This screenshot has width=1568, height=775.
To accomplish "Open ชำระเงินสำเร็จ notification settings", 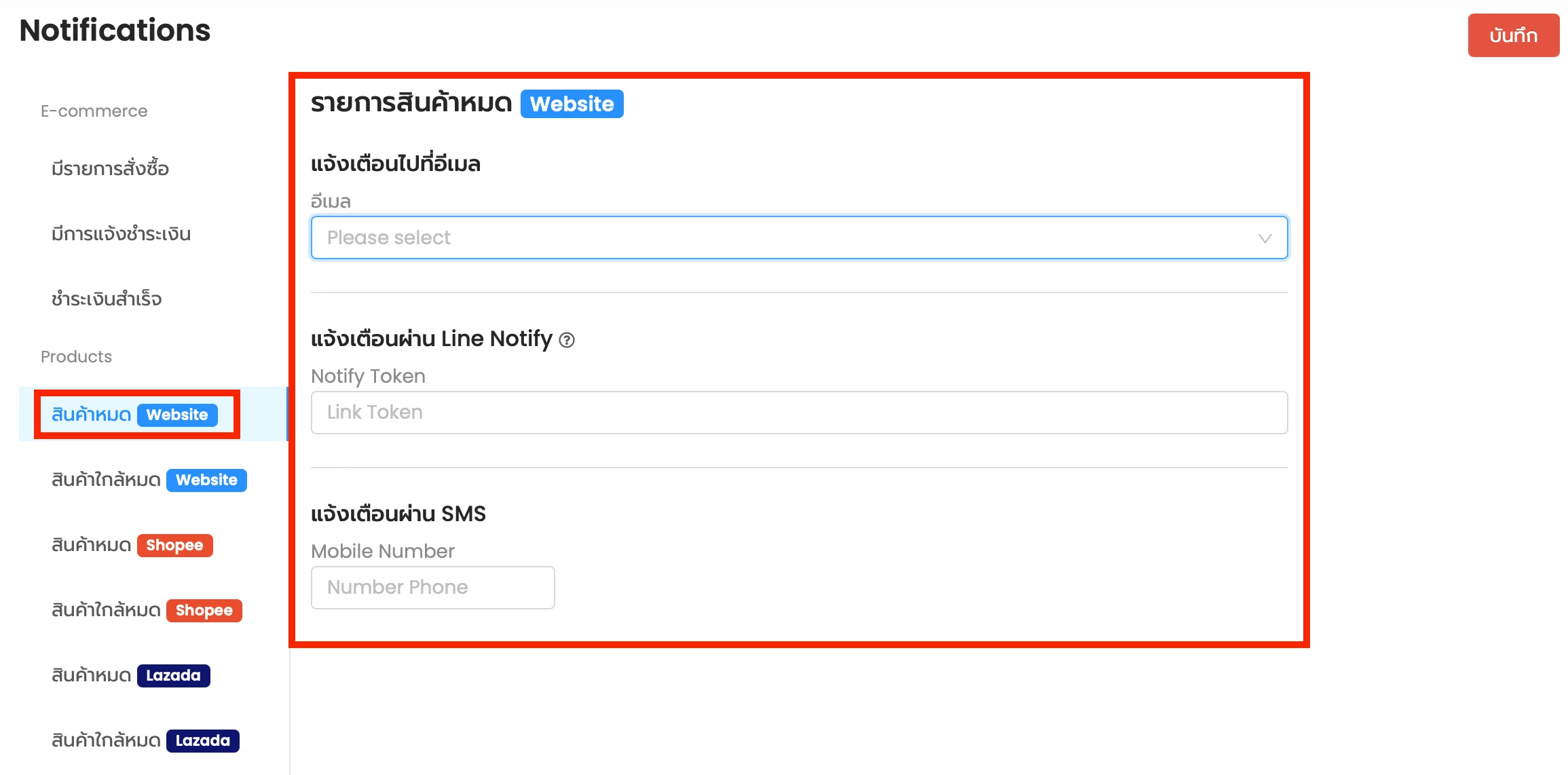I will pos(107,299).
